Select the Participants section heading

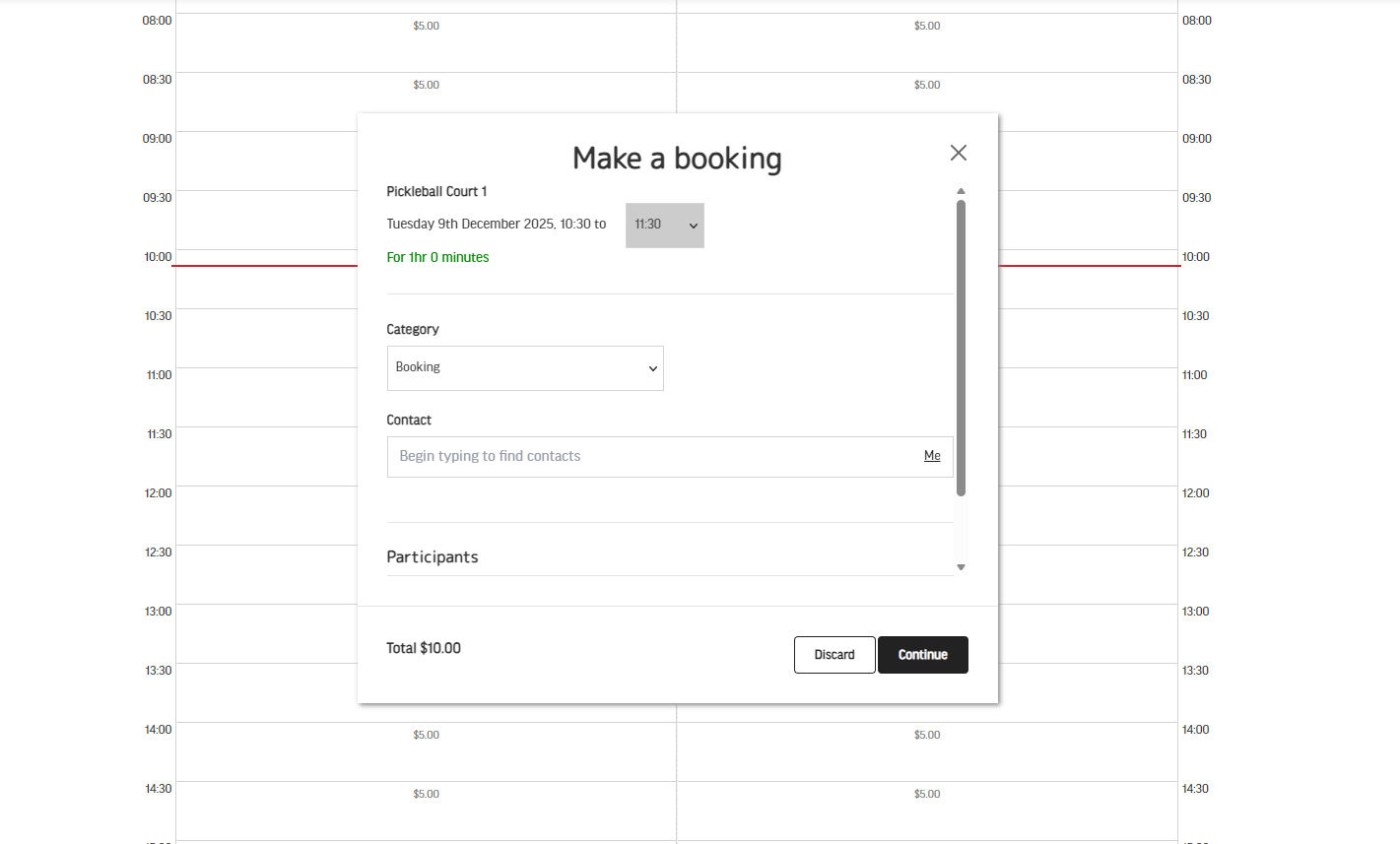[x=433, y=557]
